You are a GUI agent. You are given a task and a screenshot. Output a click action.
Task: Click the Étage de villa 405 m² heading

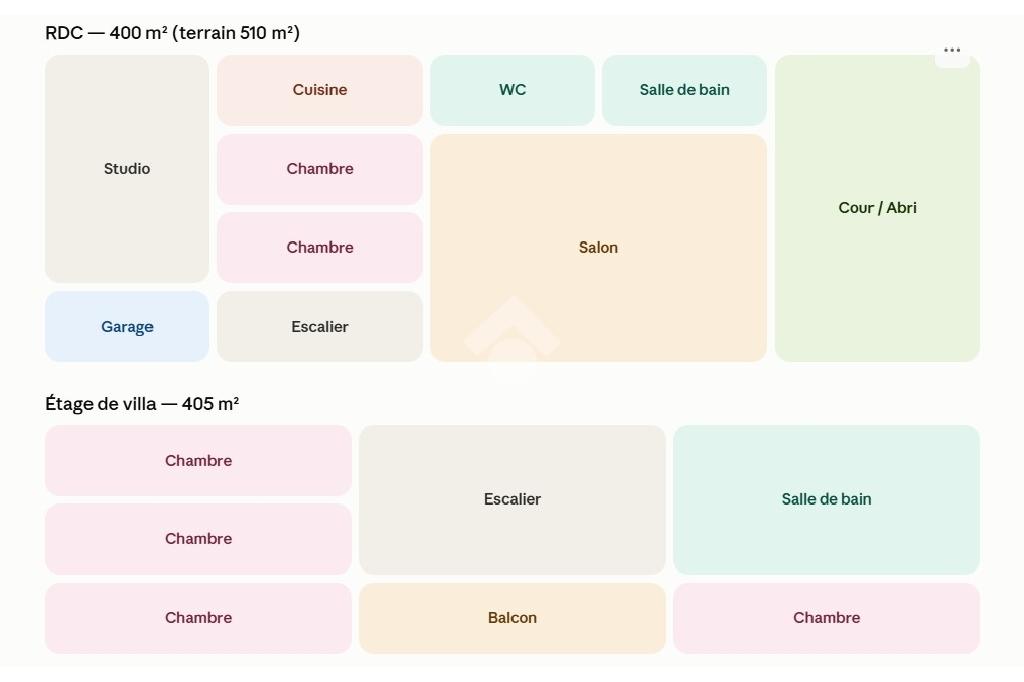tap(142, 404)
